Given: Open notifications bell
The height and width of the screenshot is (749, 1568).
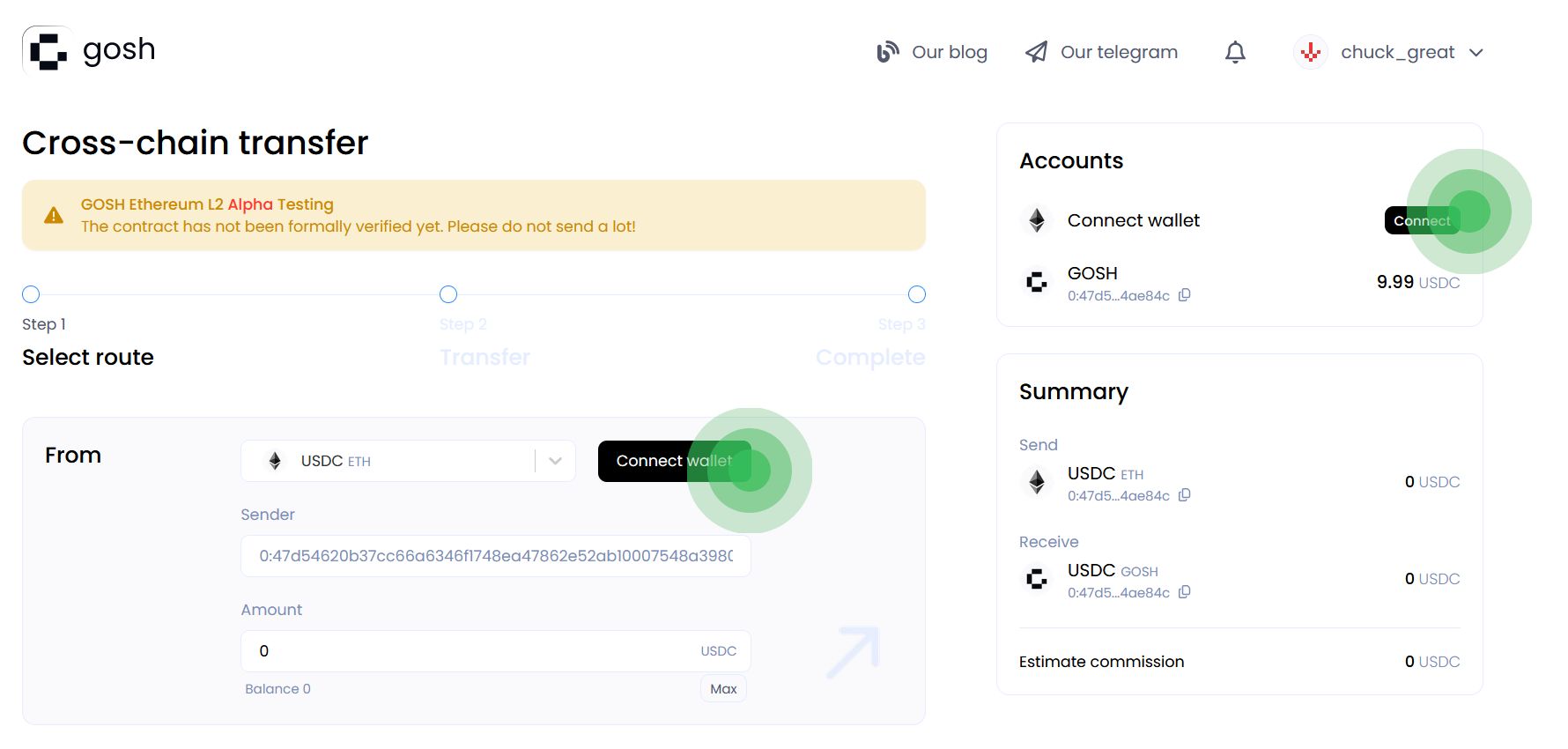Looking at the screenshot, I should point(1235,53).
